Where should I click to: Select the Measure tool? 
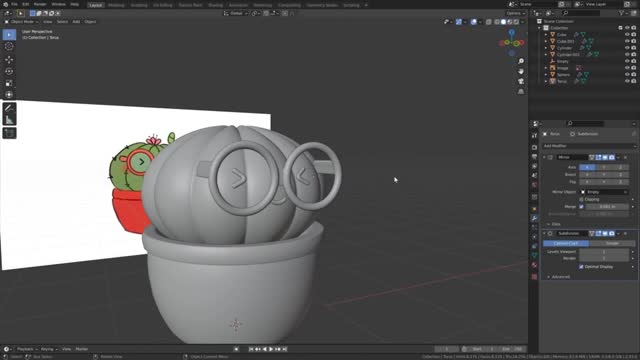9,120
